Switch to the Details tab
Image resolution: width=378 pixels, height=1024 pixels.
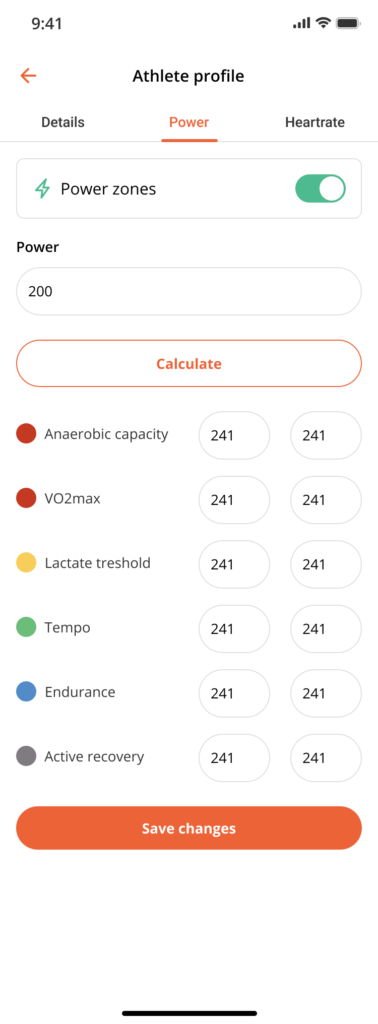(x=63, y=122)
